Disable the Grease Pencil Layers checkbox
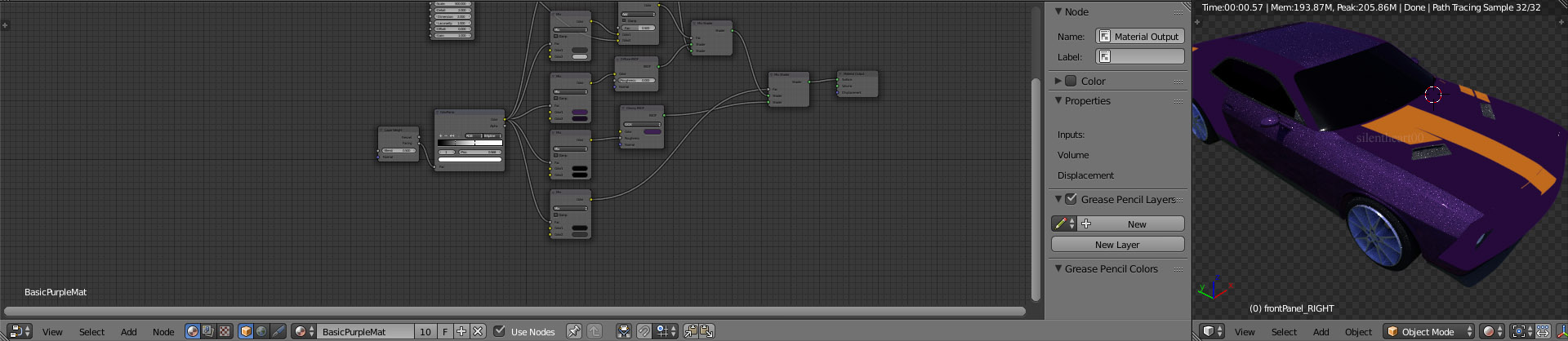Viewport: 1568px width, 341px height. pos(1071,199)
